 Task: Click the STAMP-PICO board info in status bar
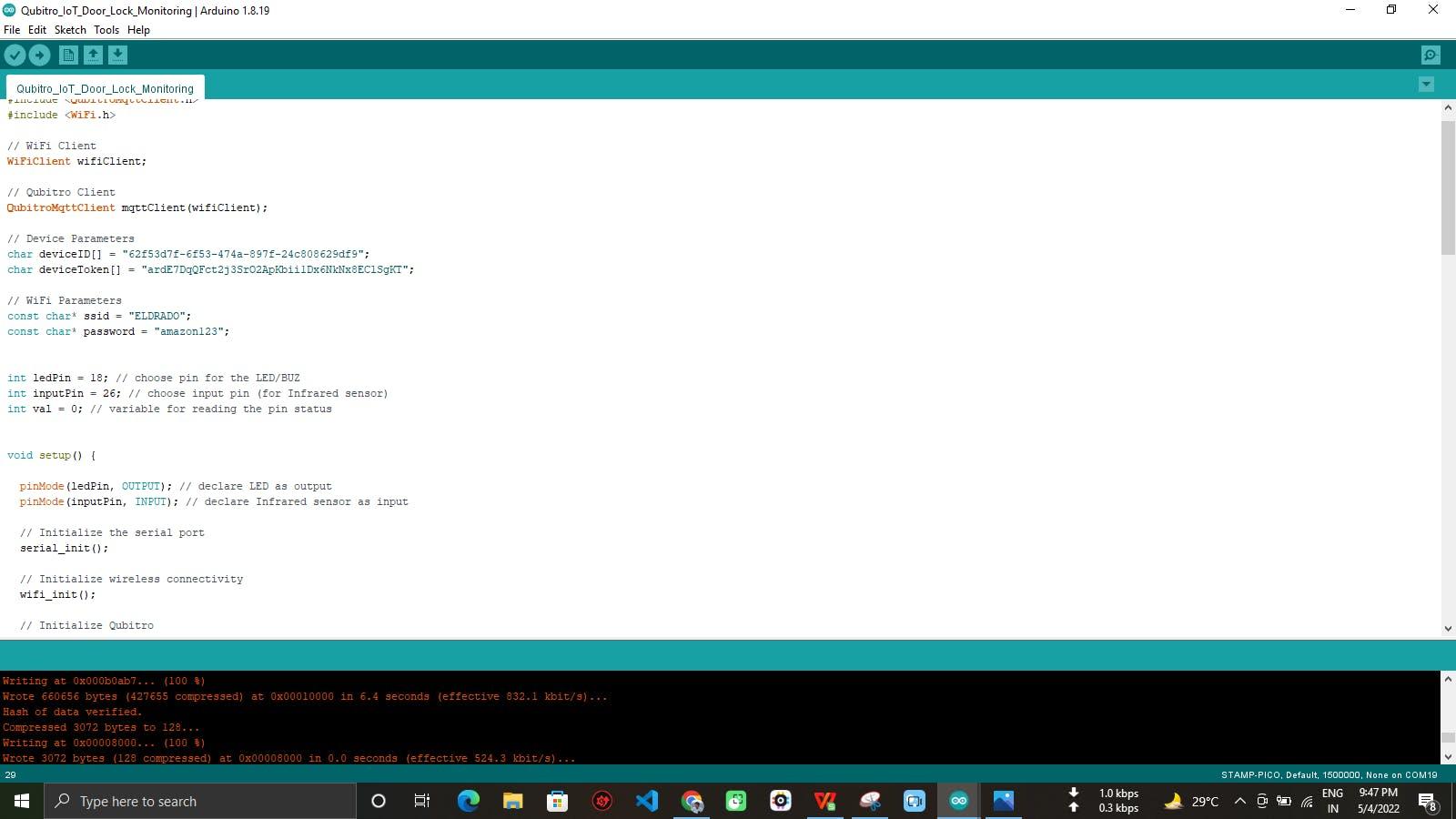(1329, 775)
